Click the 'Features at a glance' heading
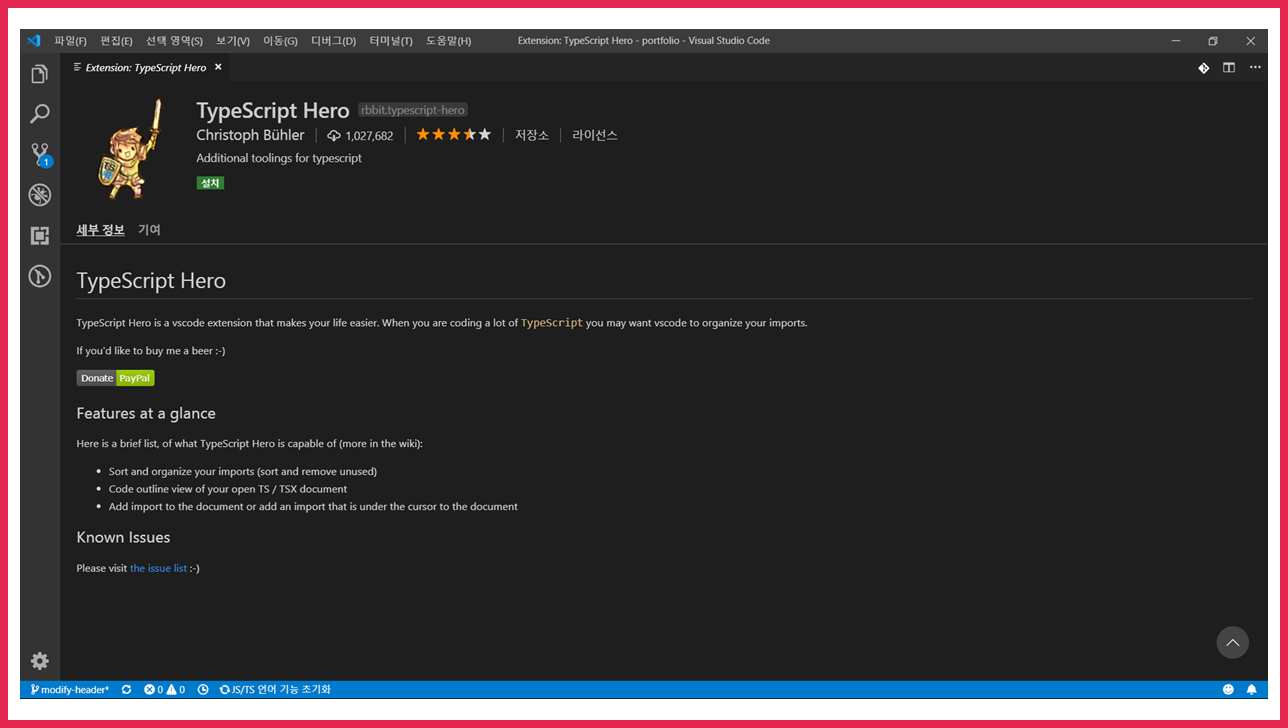The image size is (1288, 728). pos(146,413)
